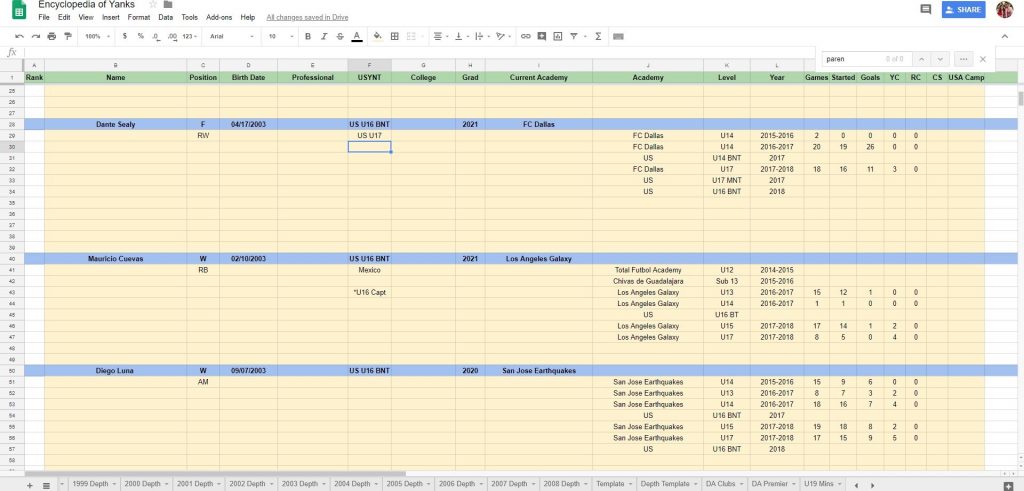This screenshot has width=1024, height=491.
Task: Open the Tools menu
Action: (x=189, y=18)
